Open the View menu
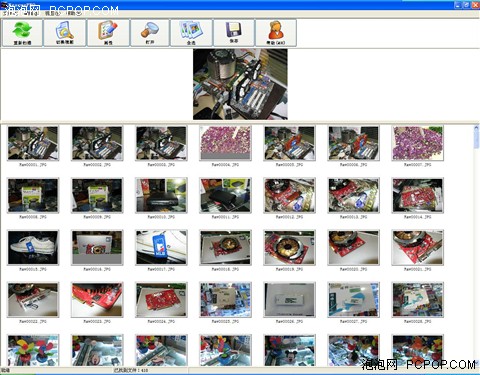This screenshot has height=375, width=480. point(52,14)
